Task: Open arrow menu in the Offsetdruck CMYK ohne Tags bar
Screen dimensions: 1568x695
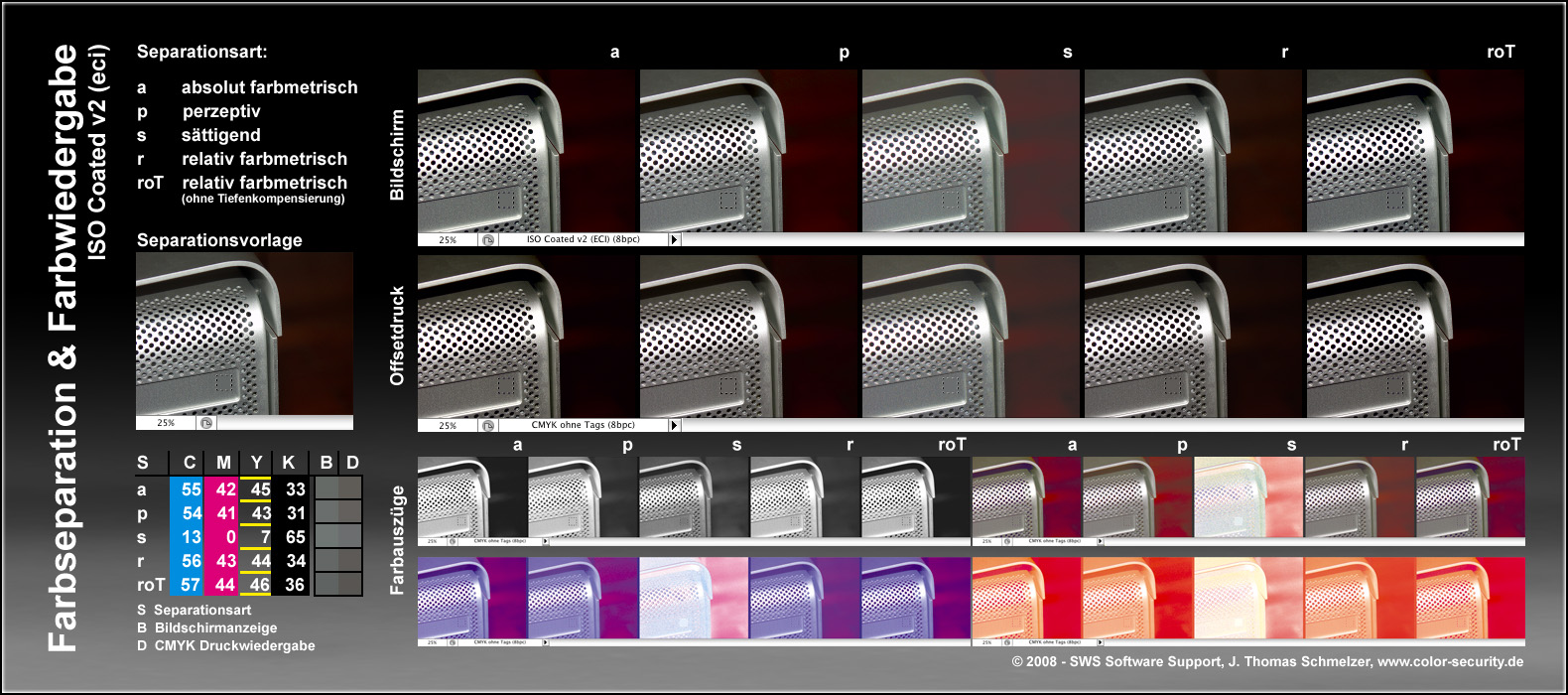Action: coord(675,425)
